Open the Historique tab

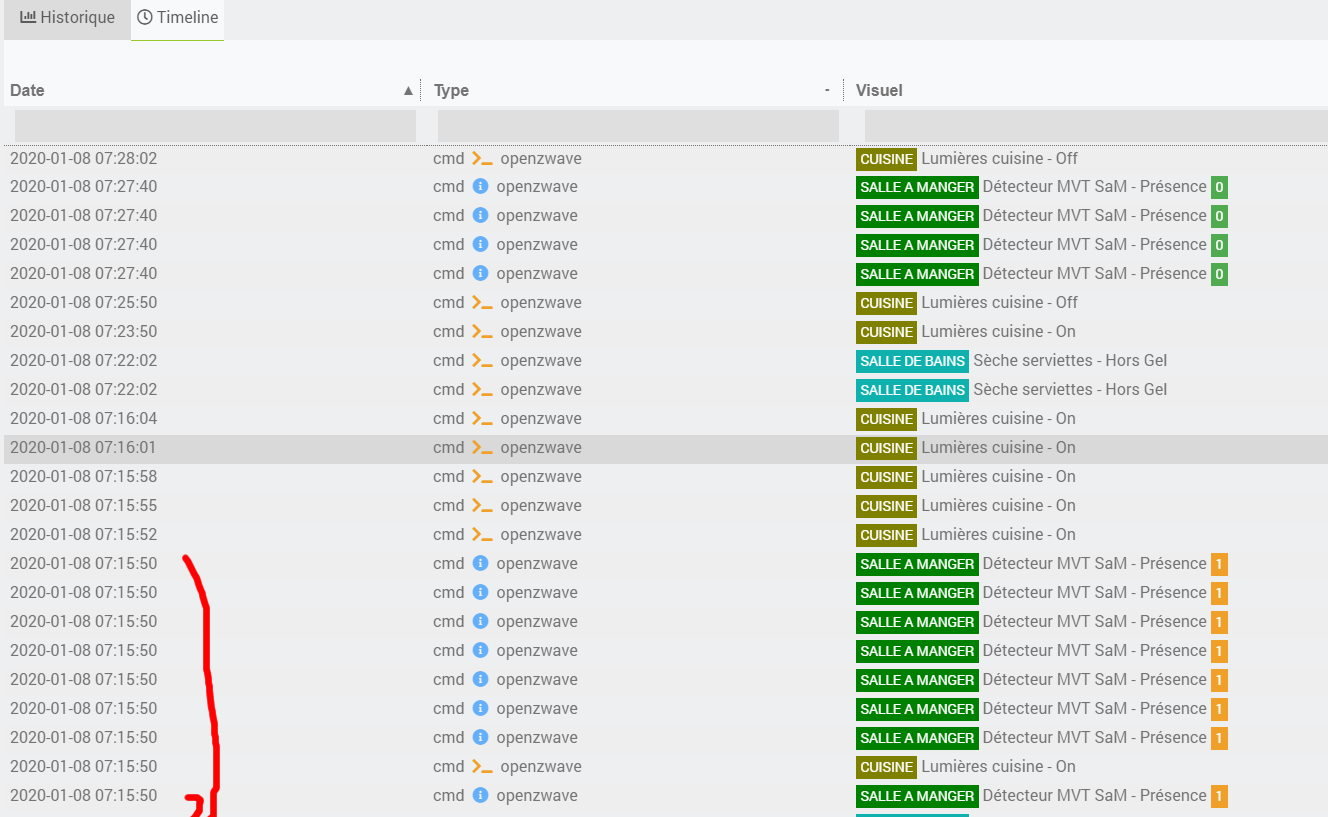point(67,18)
